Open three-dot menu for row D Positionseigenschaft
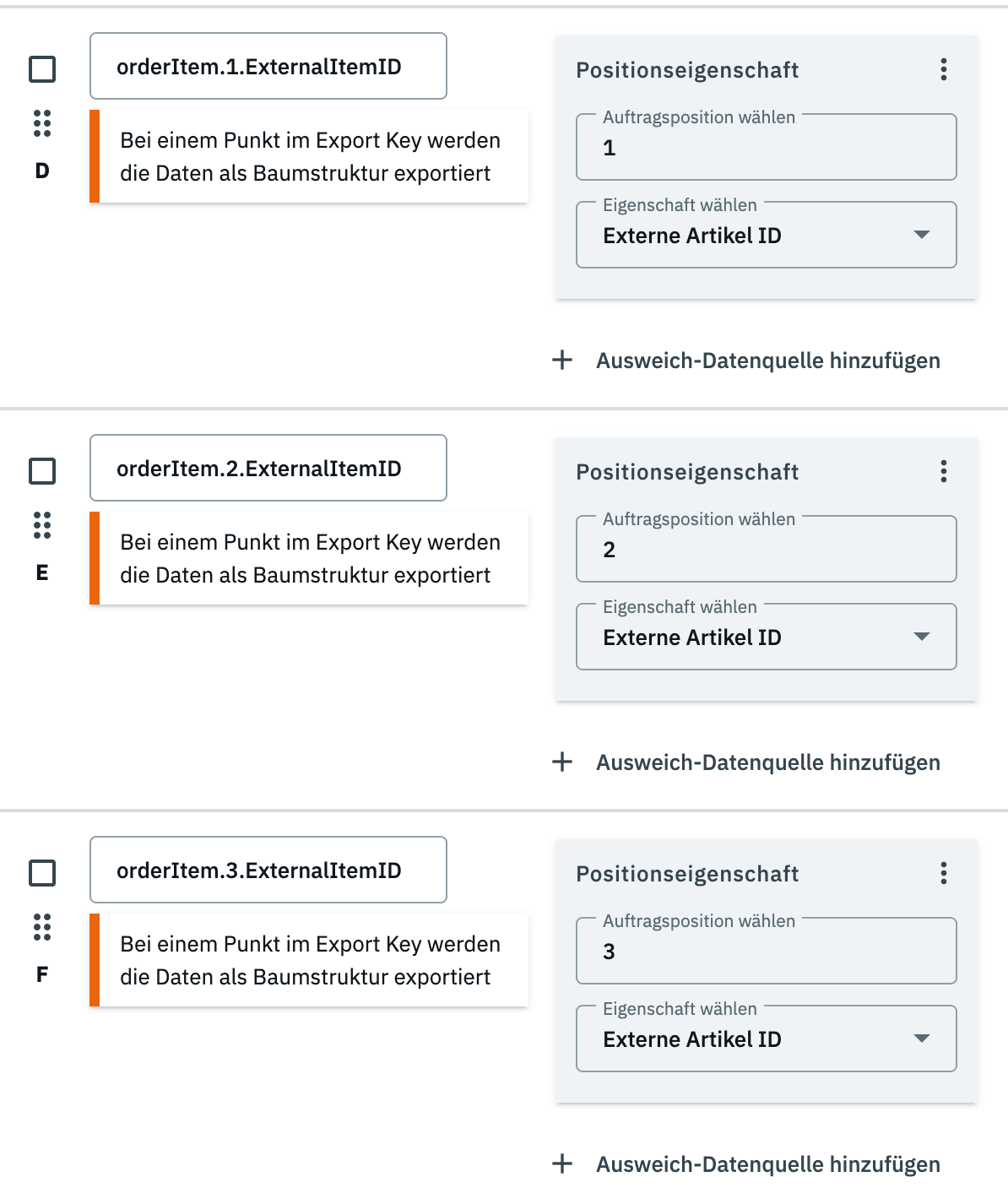 point(944,69)
